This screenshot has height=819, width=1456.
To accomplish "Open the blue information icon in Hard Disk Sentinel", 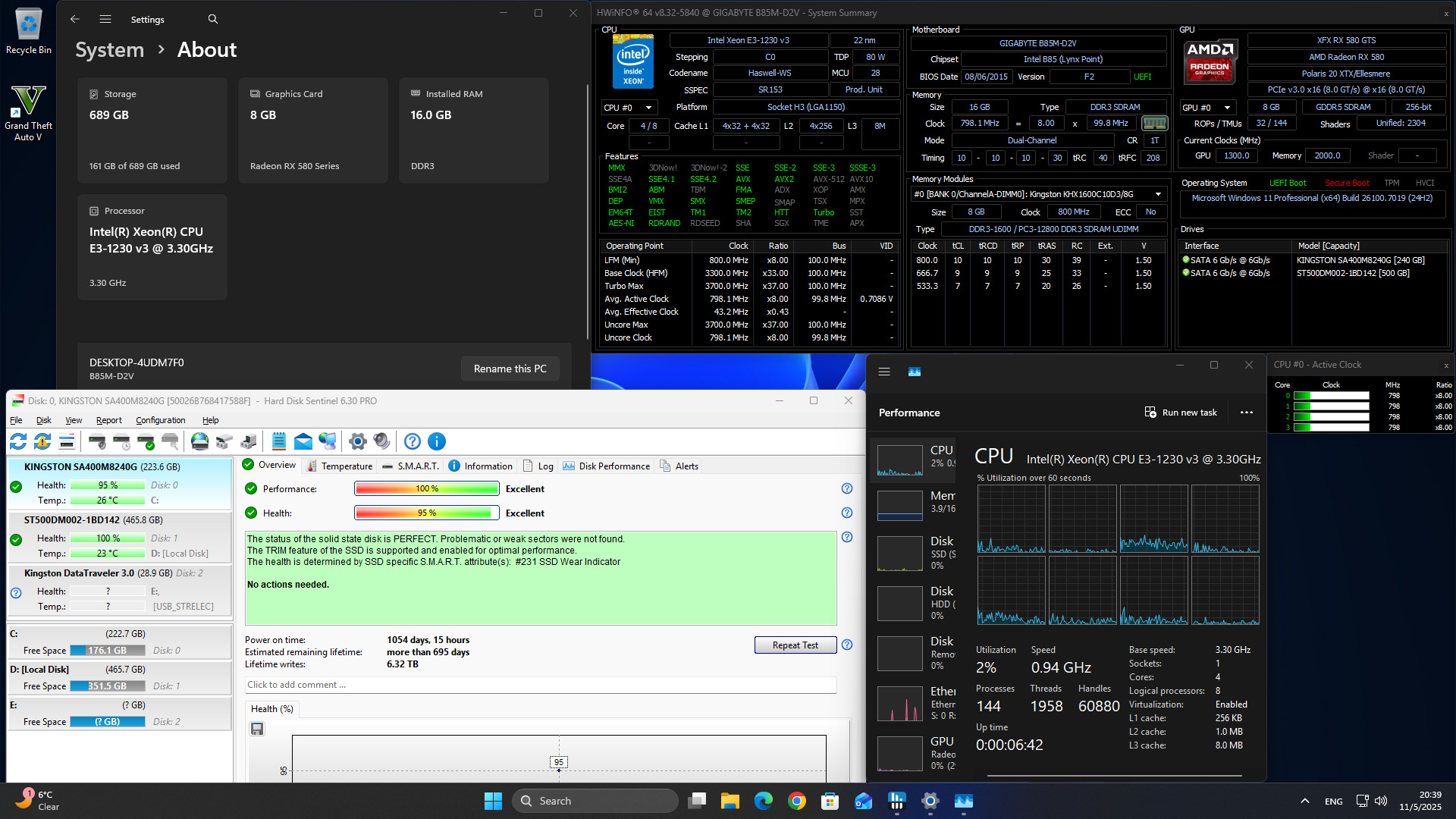I will (x=436, y=441).
